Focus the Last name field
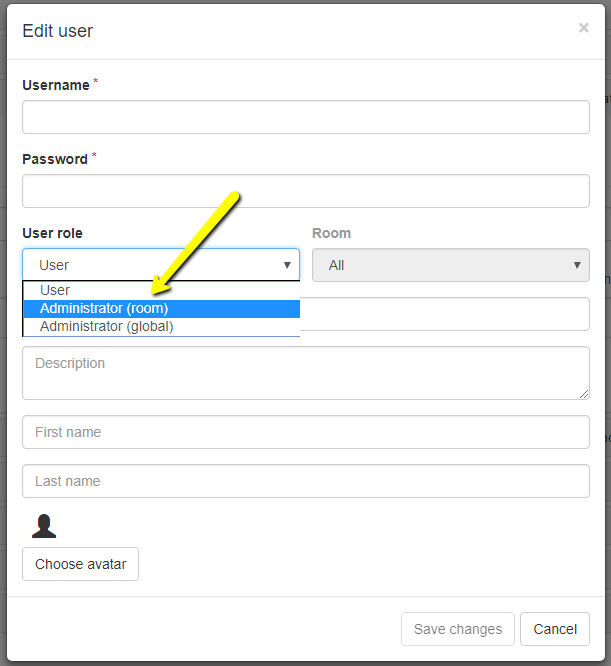 pos(305,481)
